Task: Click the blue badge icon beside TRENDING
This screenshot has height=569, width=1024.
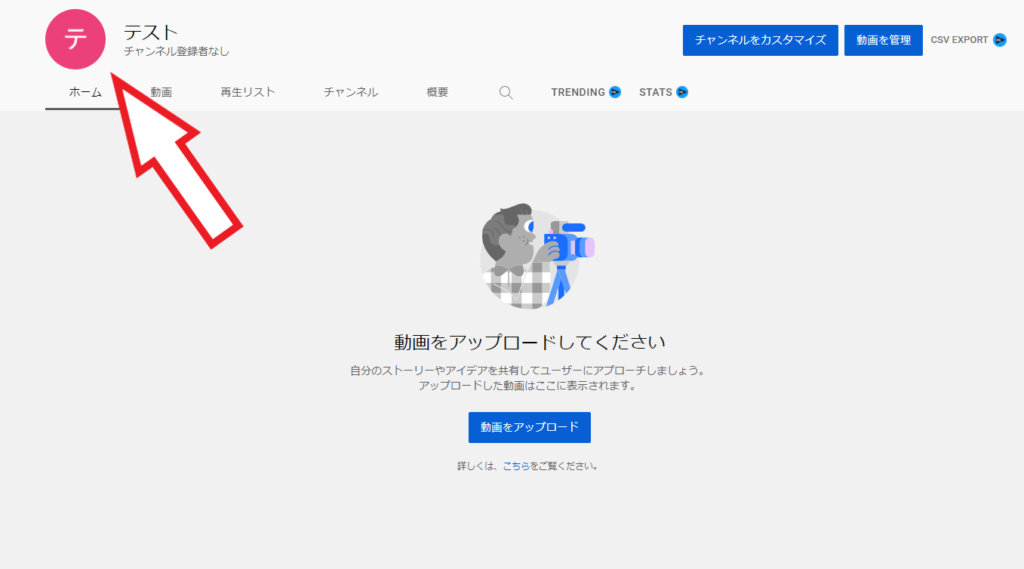Action: coord(615,92)
